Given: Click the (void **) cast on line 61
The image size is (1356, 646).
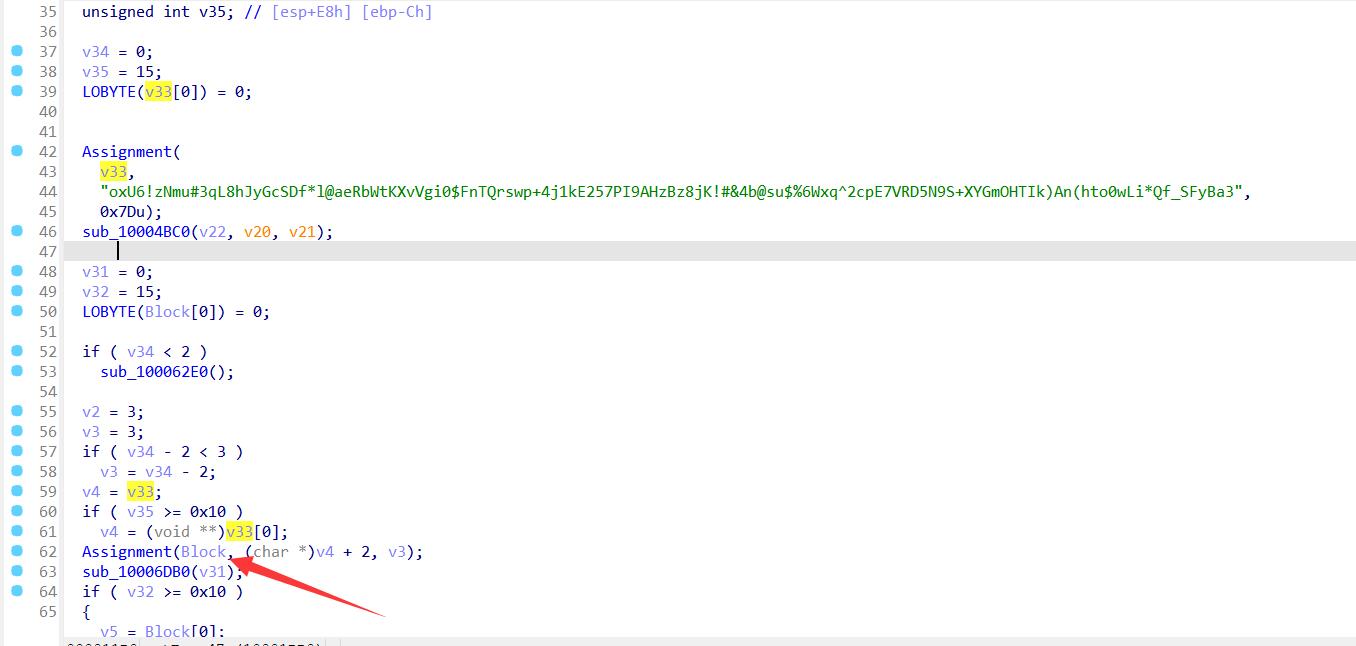Looking at the screenshot, I should point(186,532).
